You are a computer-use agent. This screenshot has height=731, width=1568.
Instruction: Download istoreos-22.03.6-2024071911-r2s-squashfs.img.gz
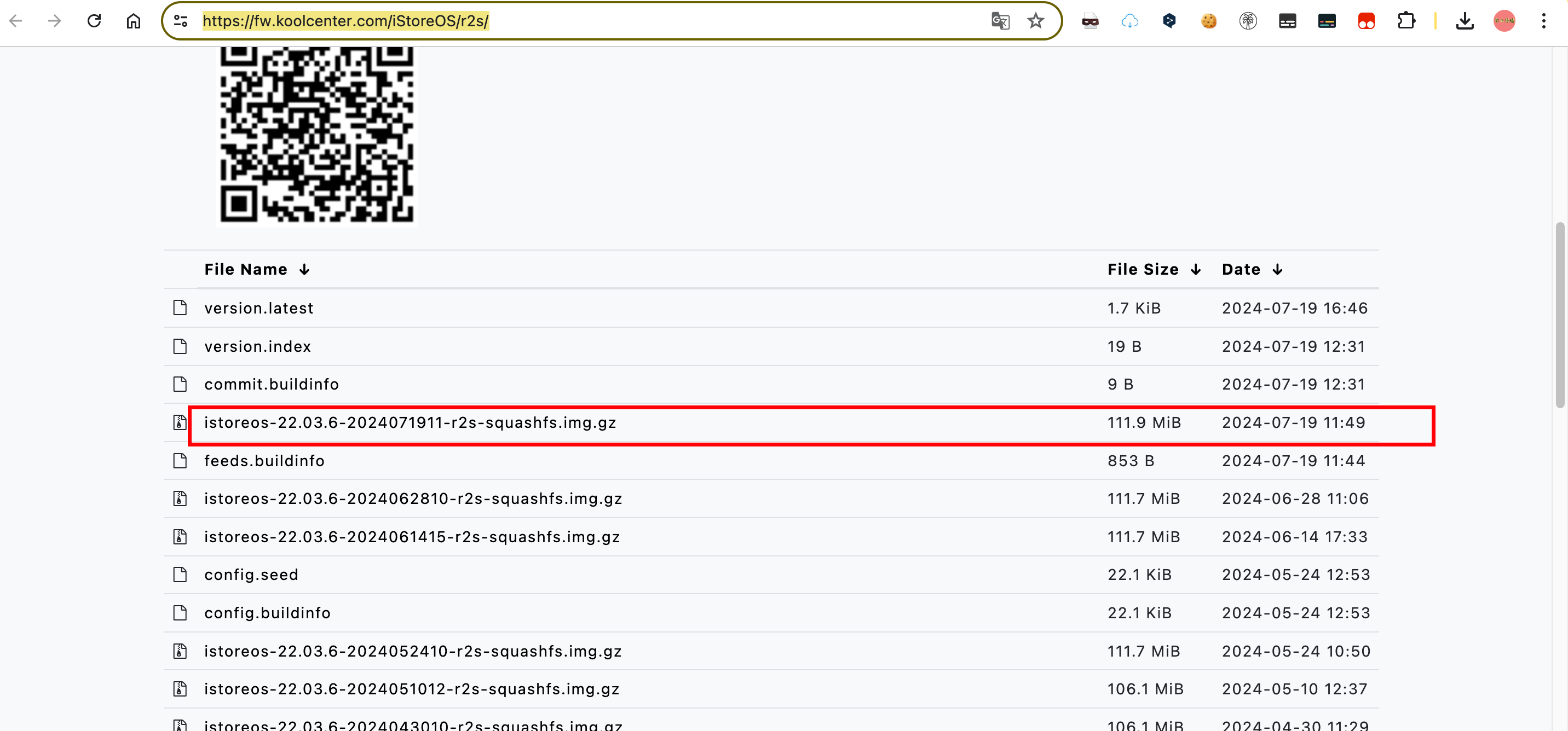410,422
